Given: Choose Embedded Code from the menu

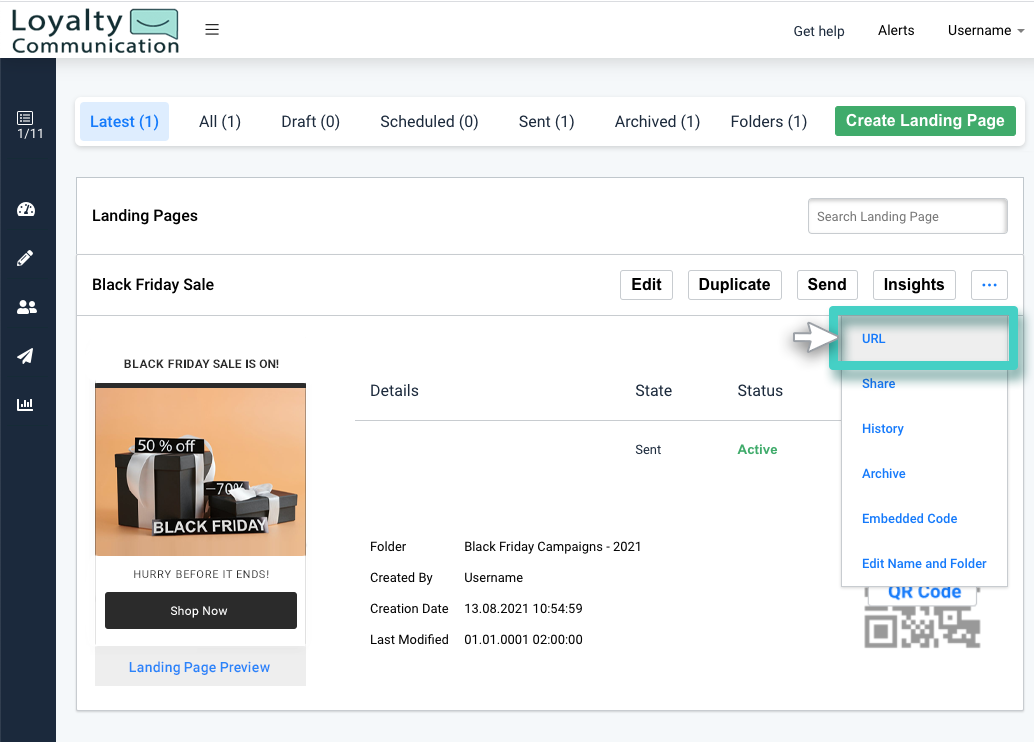Looking at the screenshot, I should pos(909,518).
